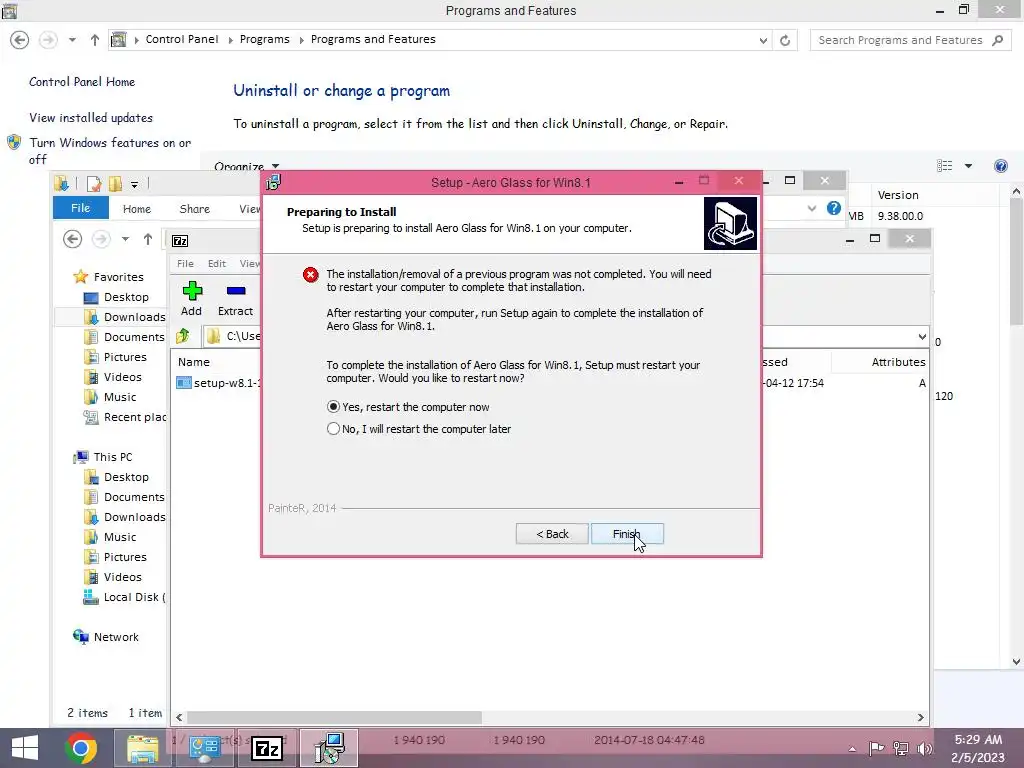Screen dimensions: 1024x768
Task: Switch to Setup installer taskbar icon
Action: (329, 748)
